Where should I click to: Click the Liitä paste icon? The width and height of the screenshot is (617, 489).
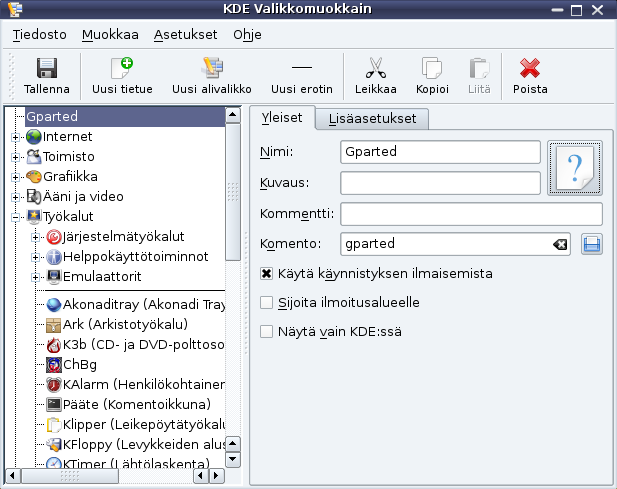coord(479,68)
